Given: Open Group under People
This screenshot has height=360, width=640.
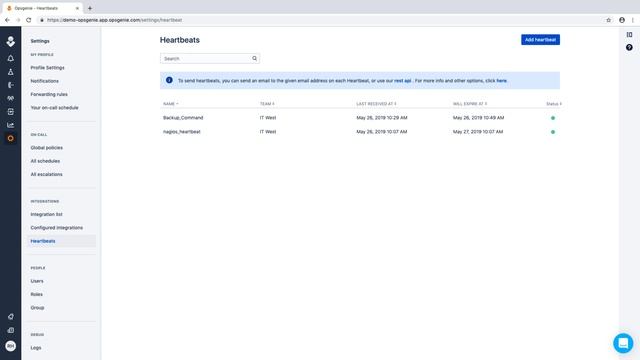Looking at the screenshot, I should tap(37, 308).
